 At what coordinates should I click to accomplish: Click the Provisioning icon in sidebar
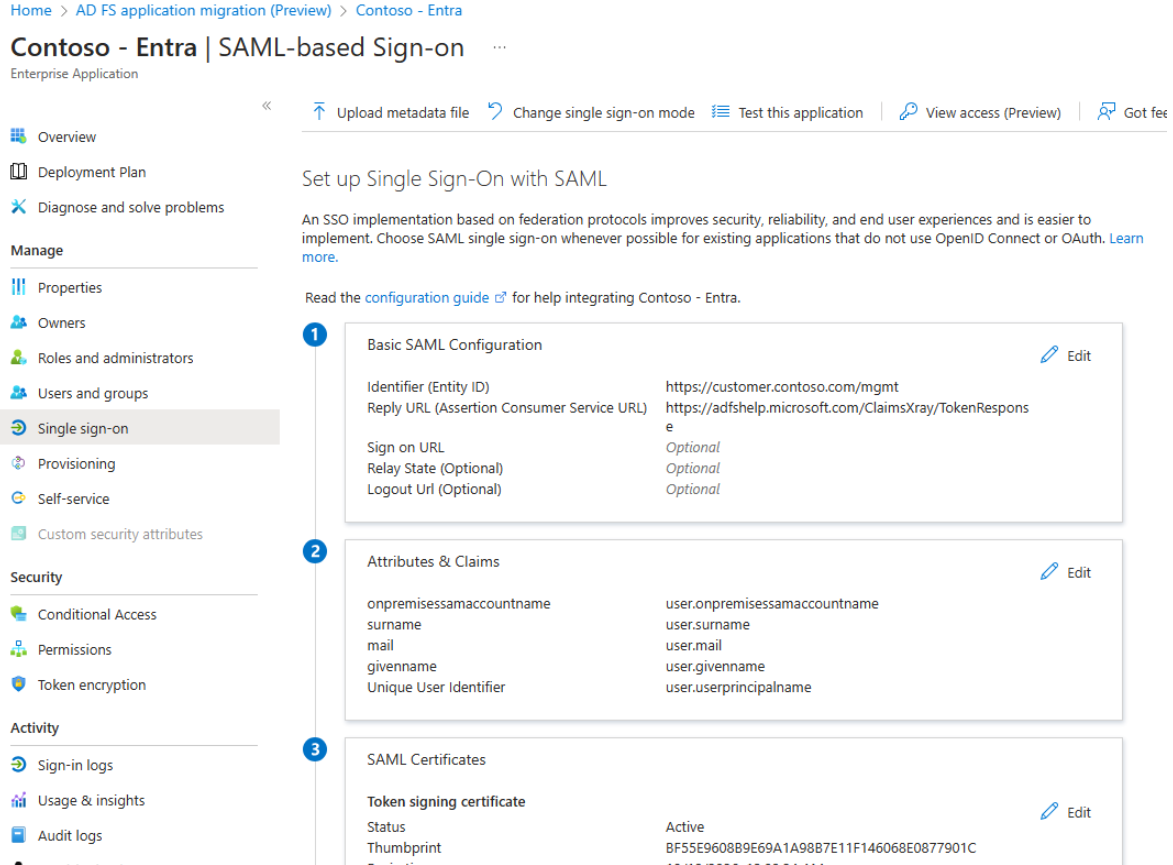(19, 463)
